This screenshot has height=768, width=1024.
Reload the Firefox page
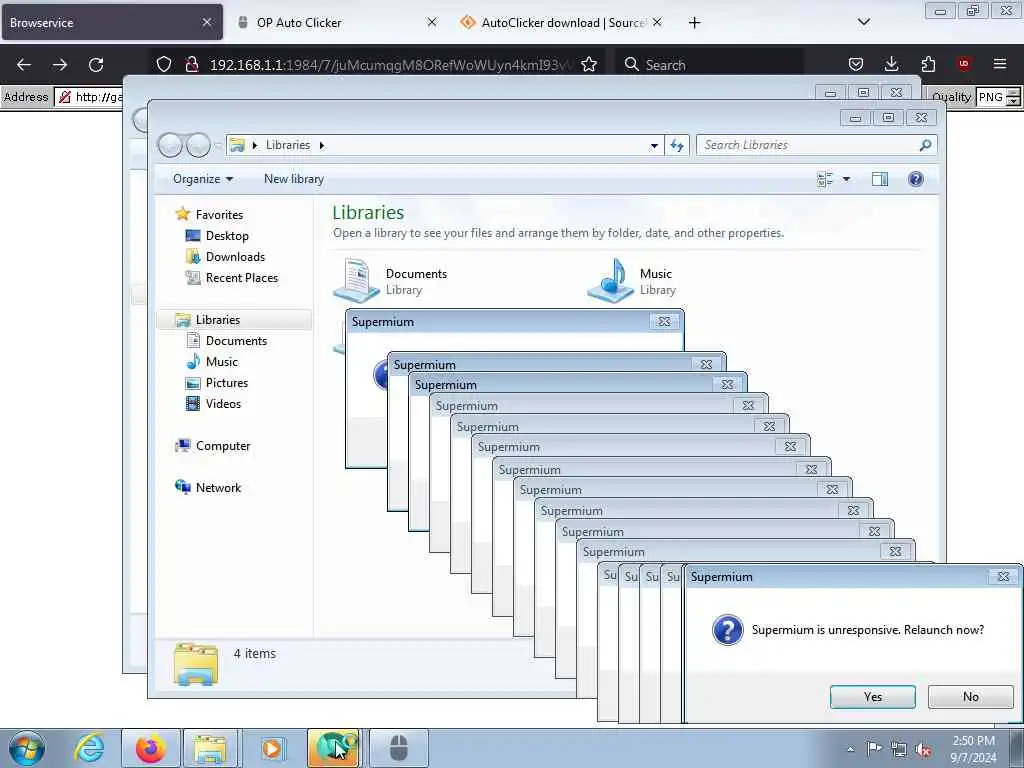pos(96,64)
